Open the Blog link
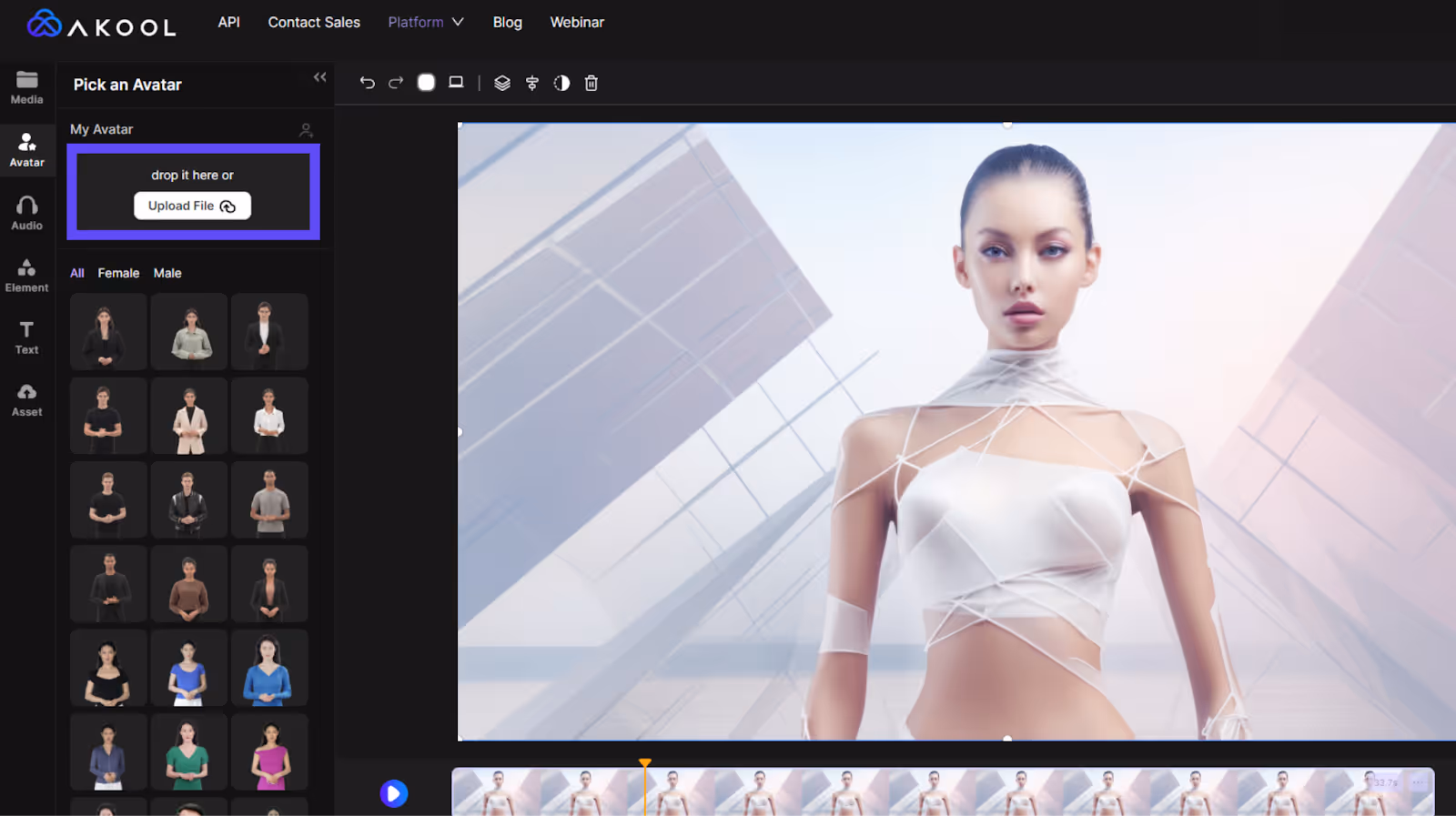 [x=508, y=22]
